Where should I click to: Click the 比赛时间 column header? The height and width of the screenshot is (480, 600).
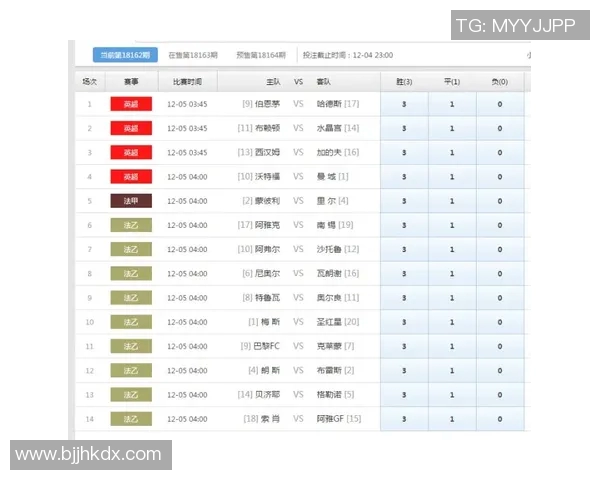188,82
